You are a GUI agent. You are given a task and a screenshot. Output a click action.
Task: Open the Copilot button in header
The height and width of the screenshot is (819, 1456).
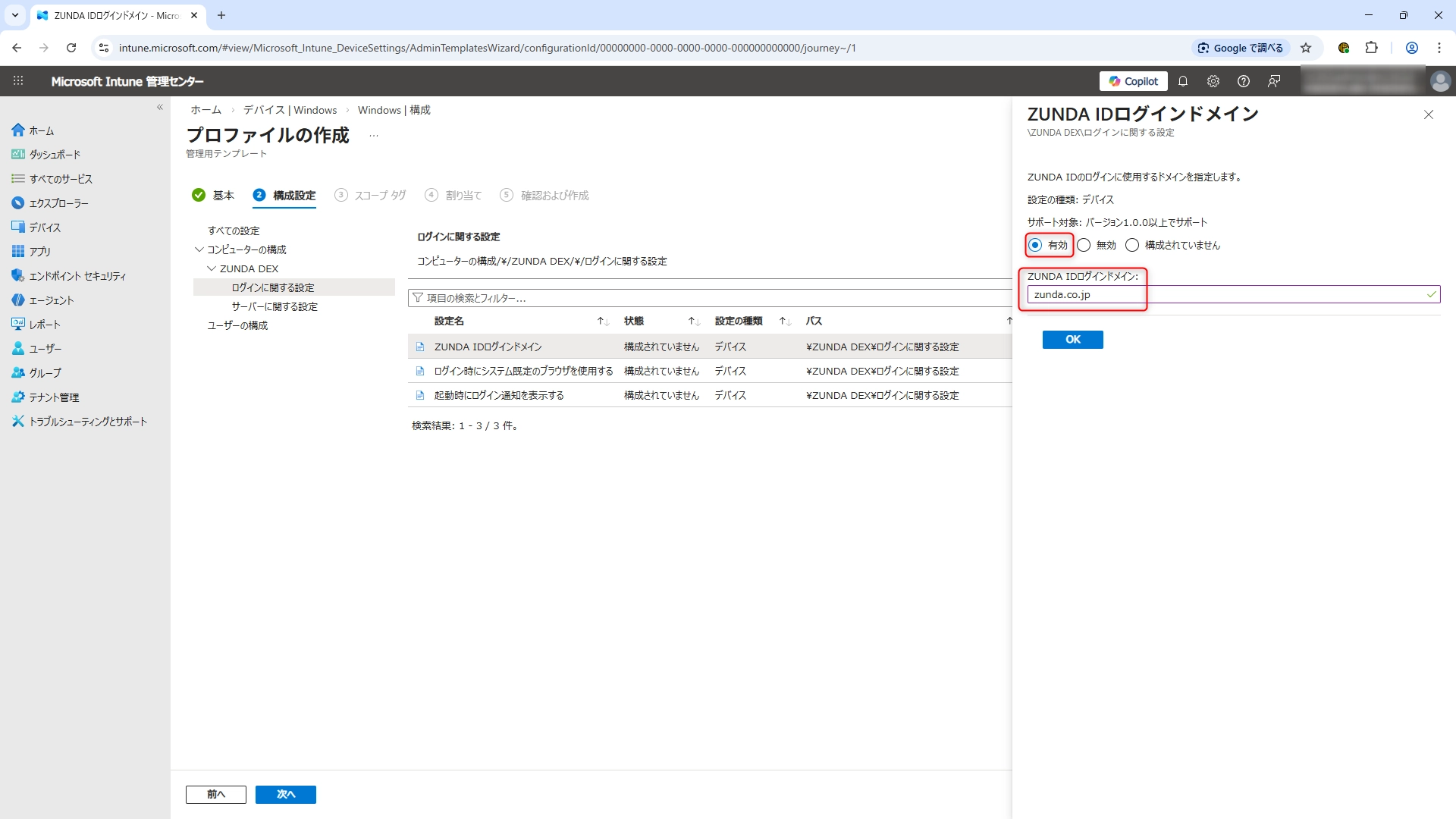pyautogui.click(x=1133, y=81)
